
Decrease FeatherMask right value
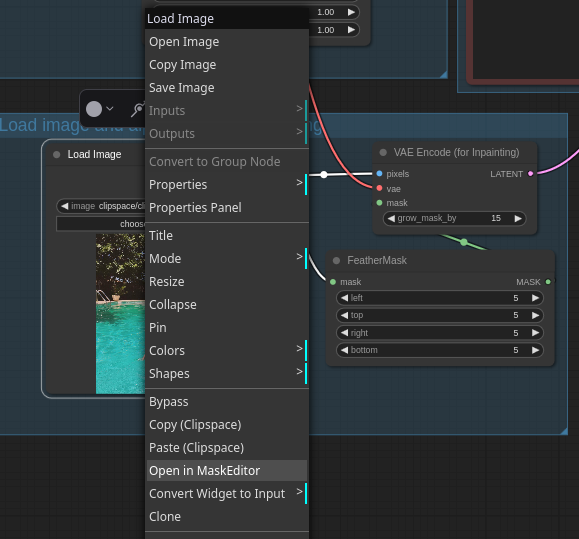coord(345,333)
